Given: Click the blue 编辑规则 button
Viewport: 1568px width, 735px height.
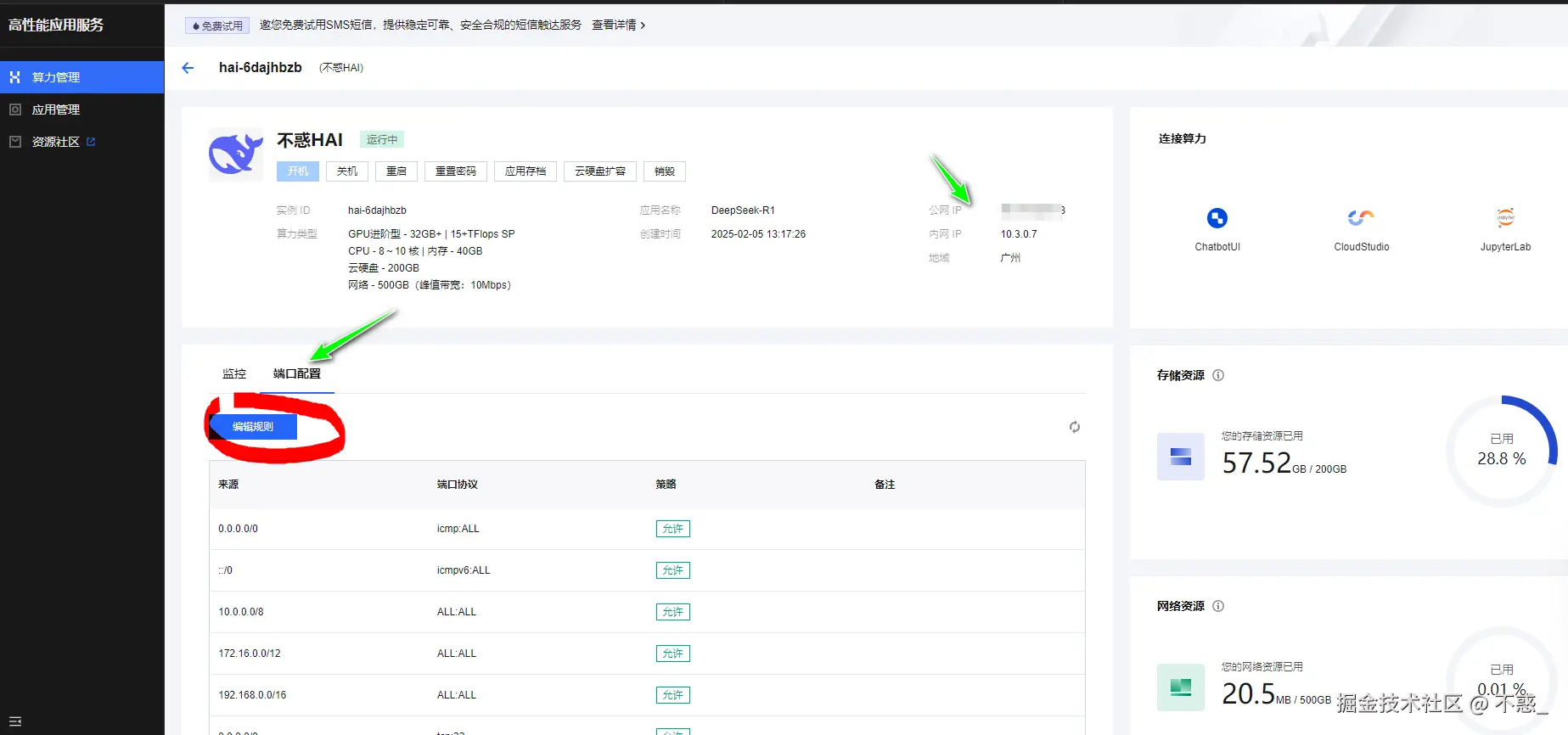Looking at the screenshot, I should coord(253,427).
